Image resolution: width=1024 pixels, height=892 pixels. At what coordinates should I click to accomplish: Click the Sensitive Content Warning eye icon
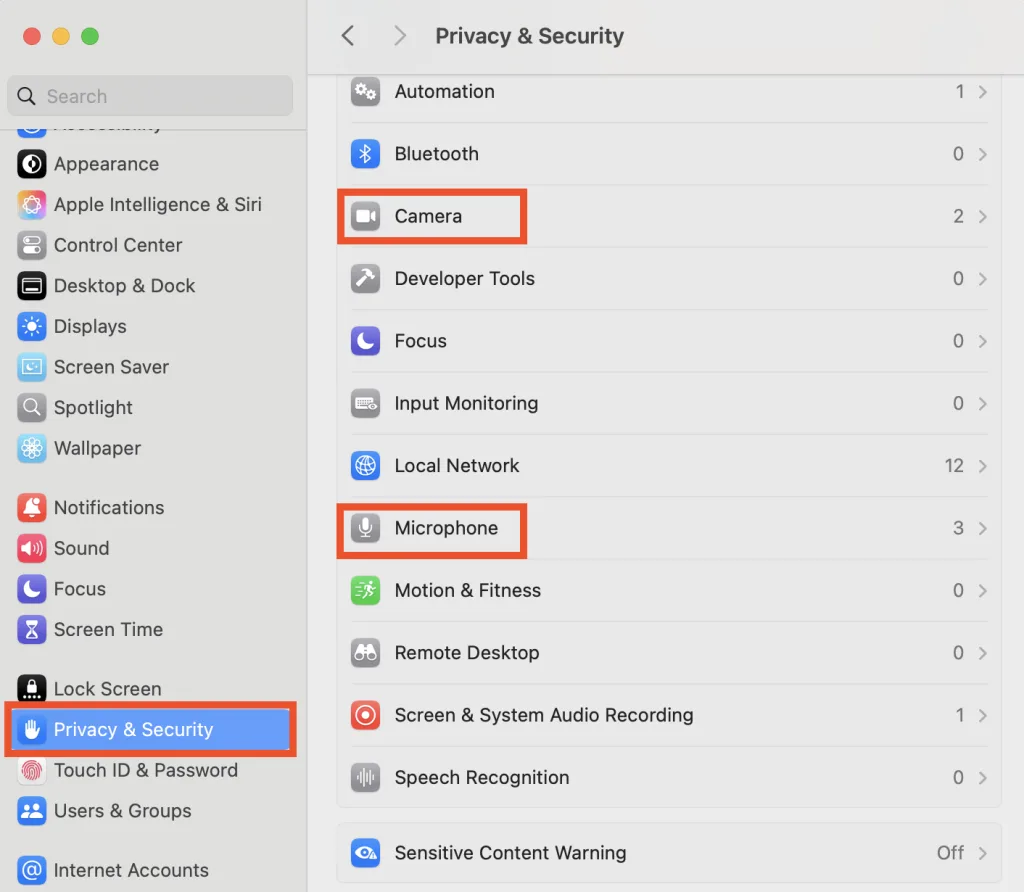(x=365, y=853)
